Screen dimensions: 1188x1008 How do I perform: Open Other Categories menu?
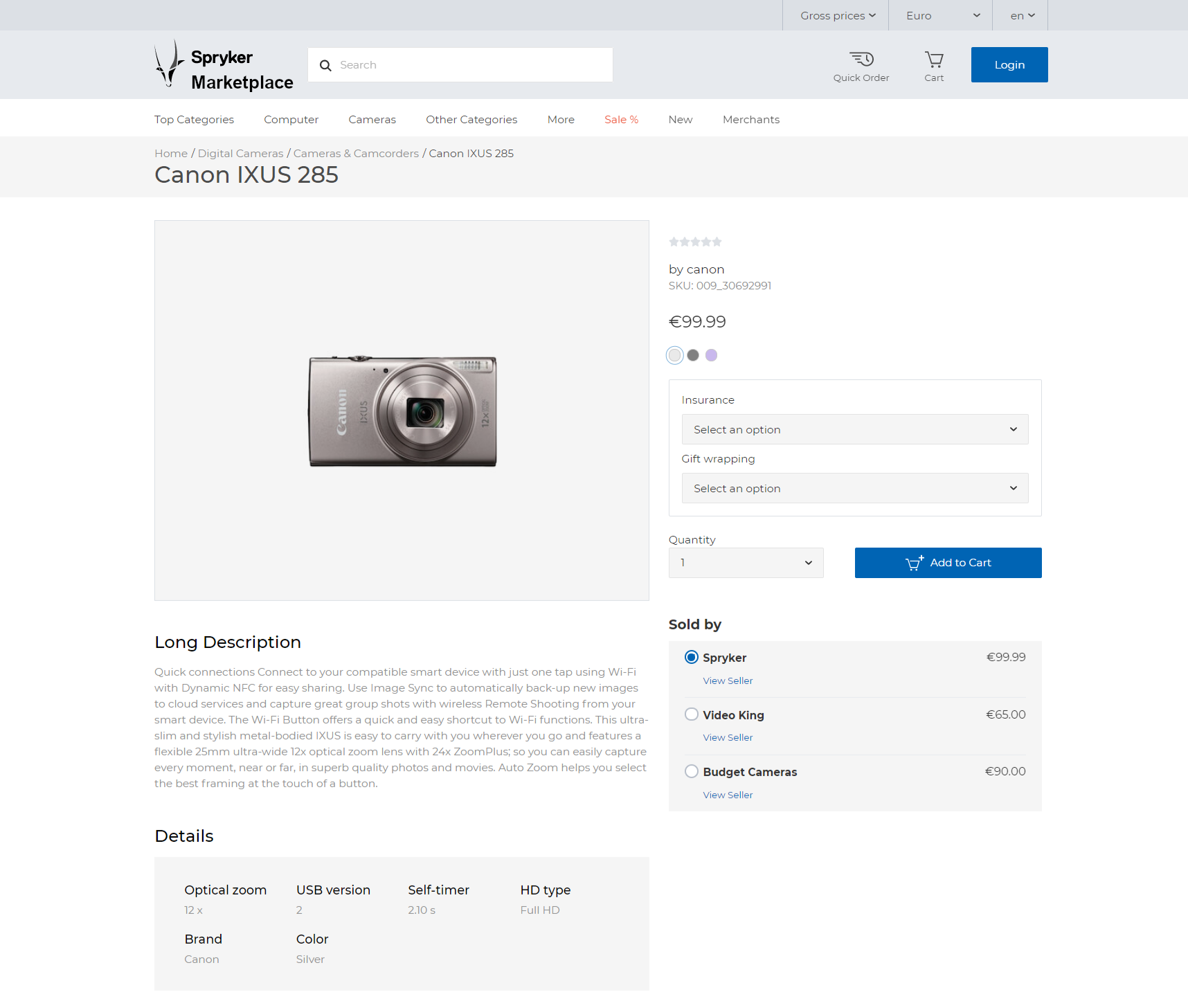point(471,120)
